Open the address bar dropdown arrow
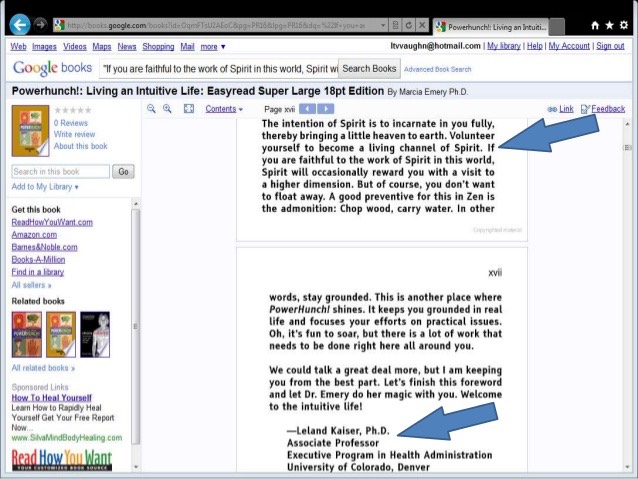638x479 pixels. (383, 25)
